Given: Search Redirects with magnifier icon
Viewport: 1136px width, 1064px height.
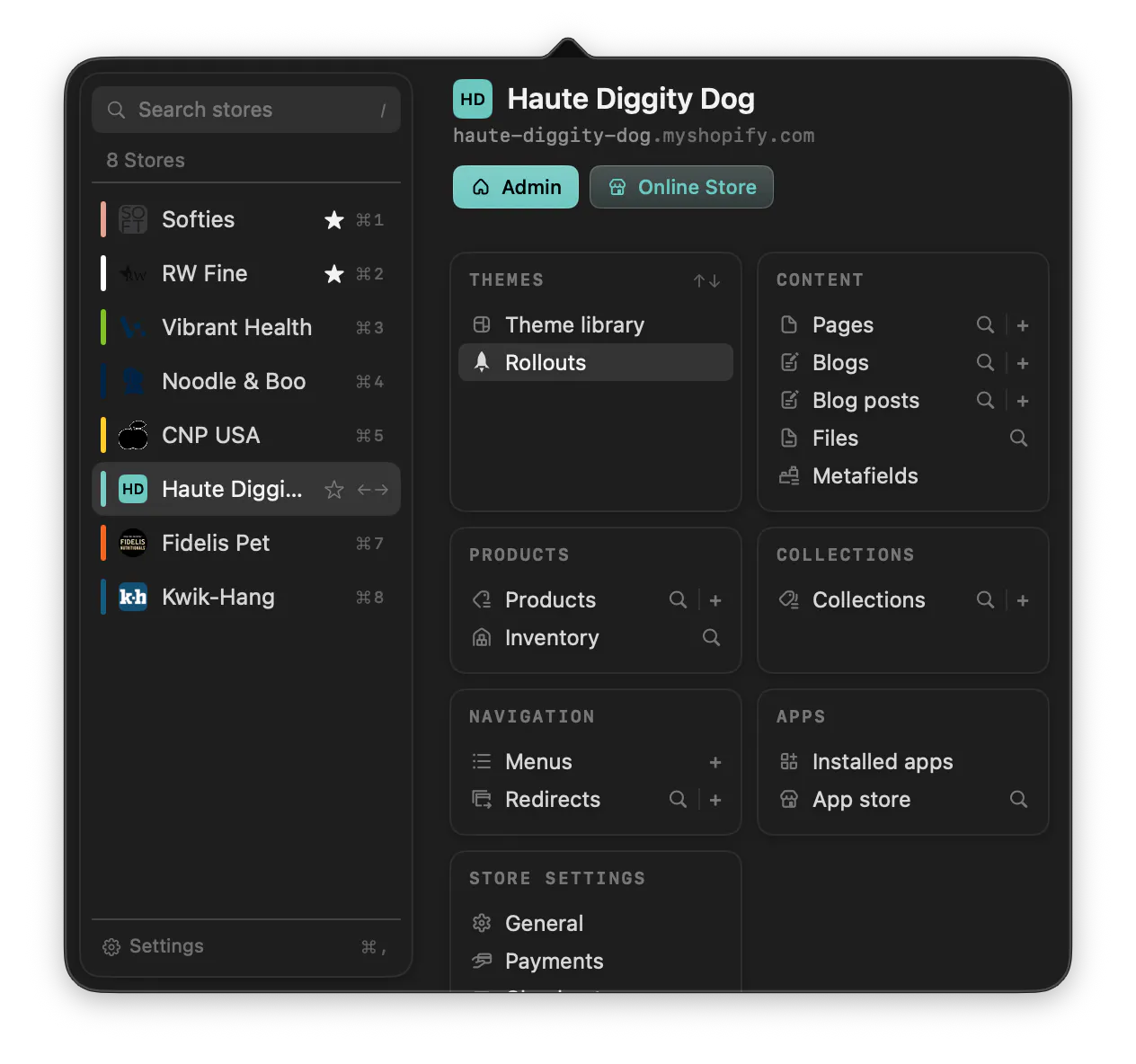Looking at the screenshot, I should (678, 799).
